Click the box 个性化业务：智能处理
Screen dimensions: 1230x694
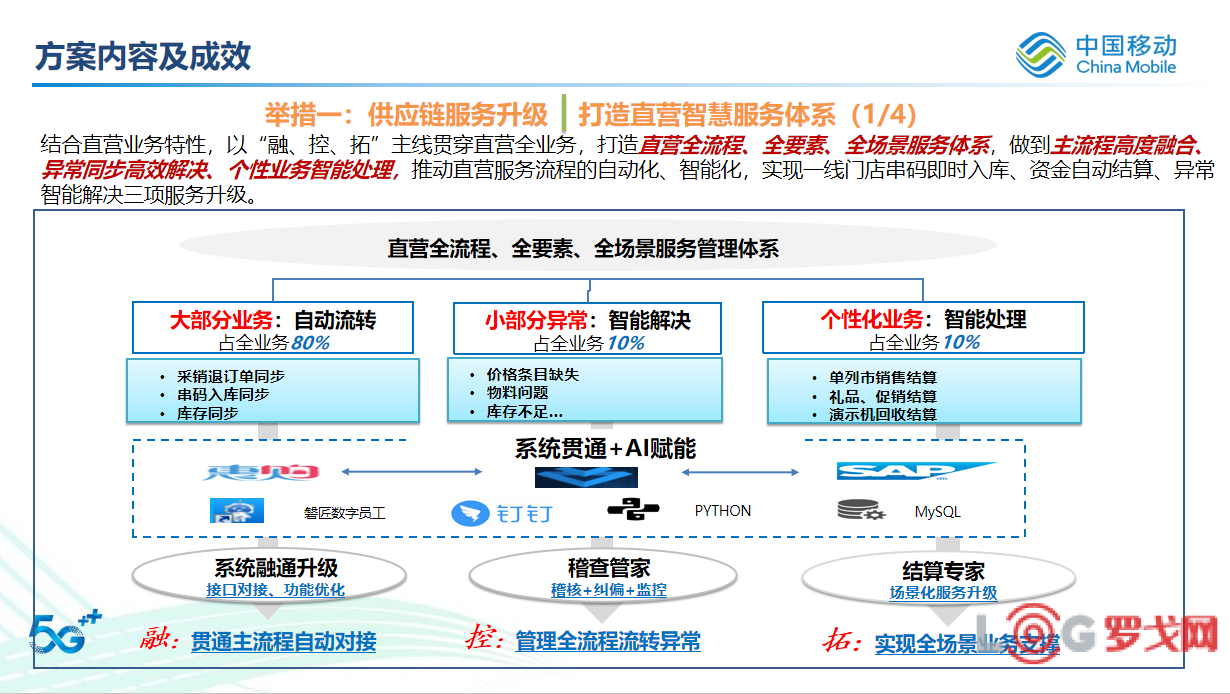[x=923, y=327]
